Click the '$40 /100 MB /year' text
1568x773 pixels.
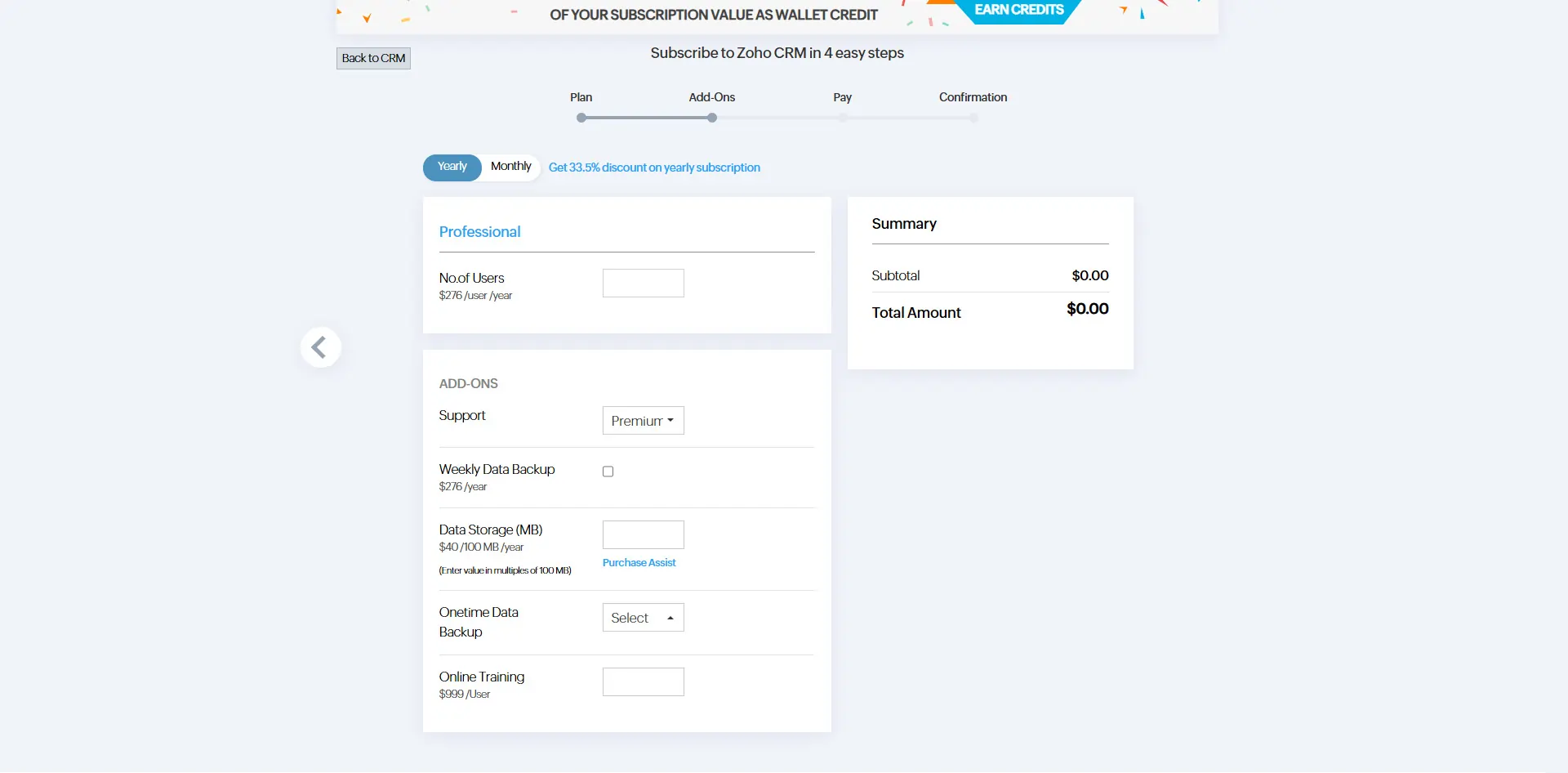click(481, 547)
